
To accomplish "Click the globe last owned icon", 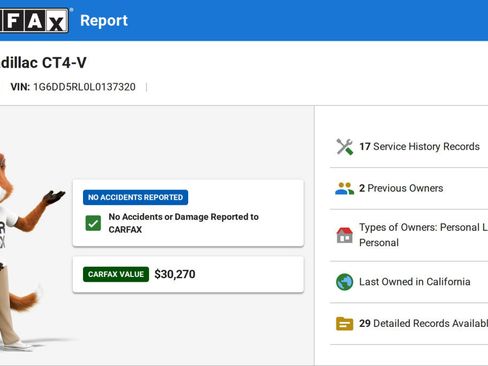I will point(344,282).
